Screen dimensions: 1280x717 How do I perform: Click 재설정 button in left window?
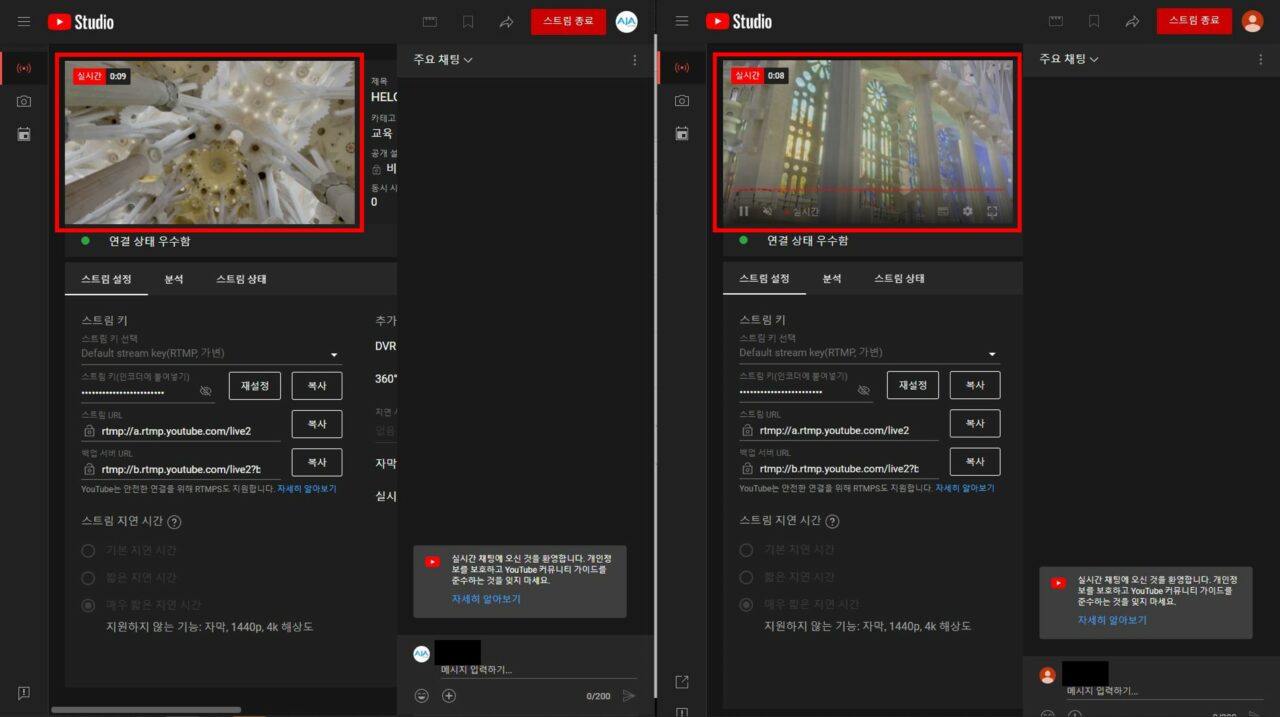(255, 386)
